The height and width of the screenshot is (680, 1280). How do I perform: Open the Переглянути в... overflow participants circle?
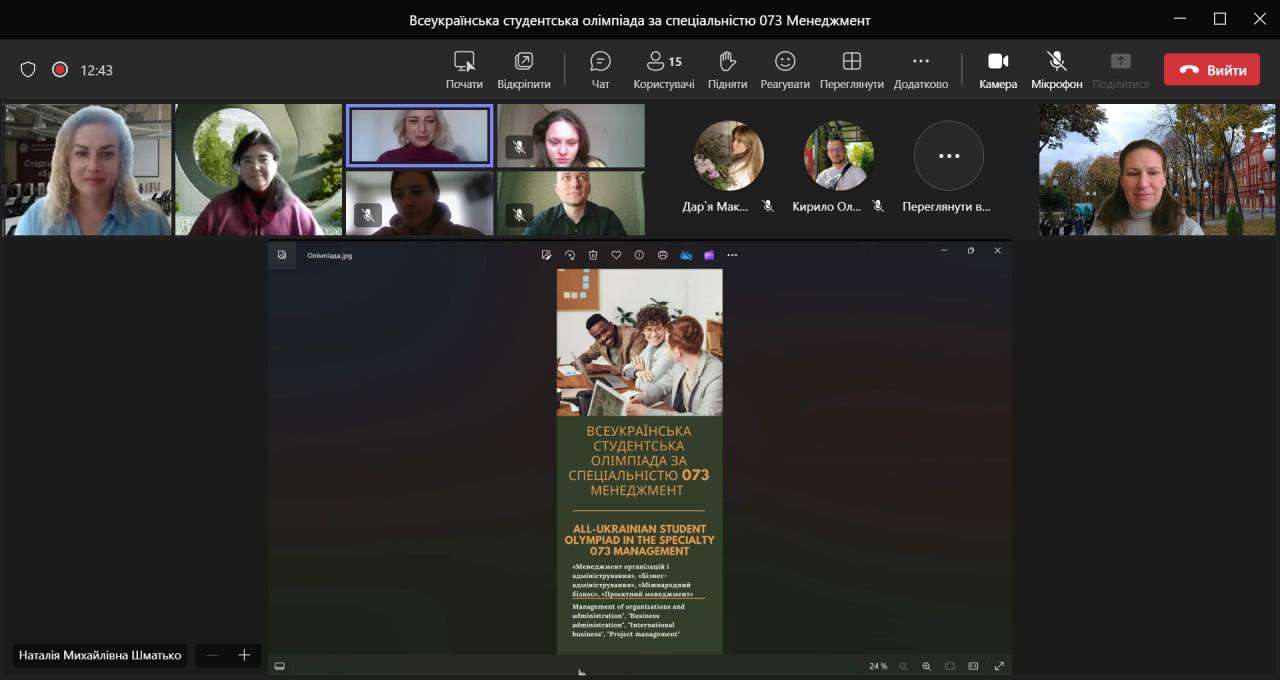[x=948, y=156]
